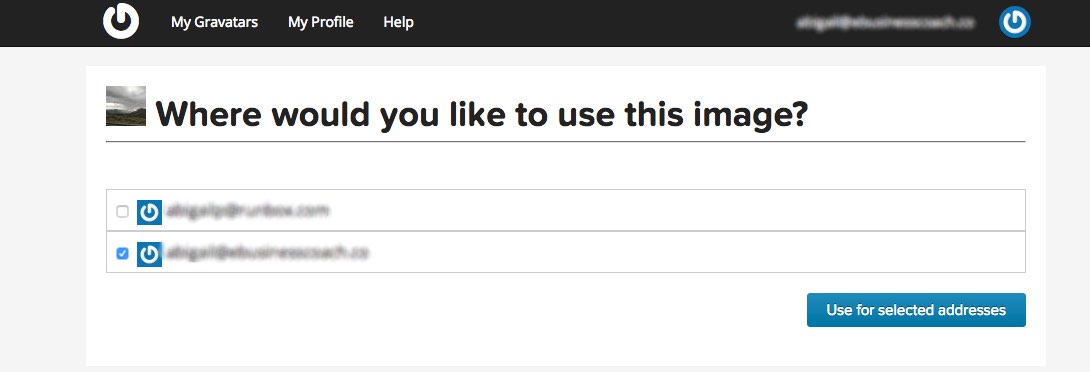Open the account avatar icon at top right
The height and width of the screenshot is (372, 1090).
click(x=1014, y=22)
